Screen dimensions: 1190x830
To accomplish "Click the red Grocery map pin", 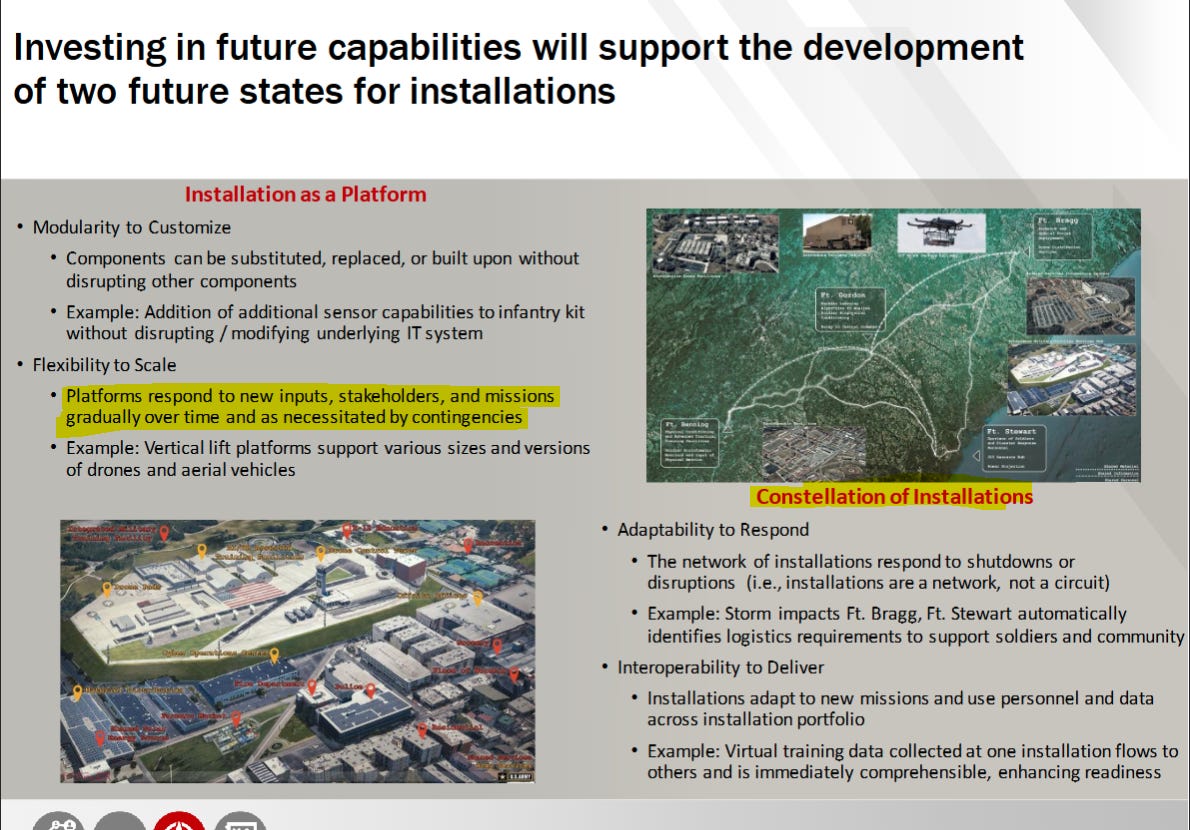I will click(x=497, y=646).
